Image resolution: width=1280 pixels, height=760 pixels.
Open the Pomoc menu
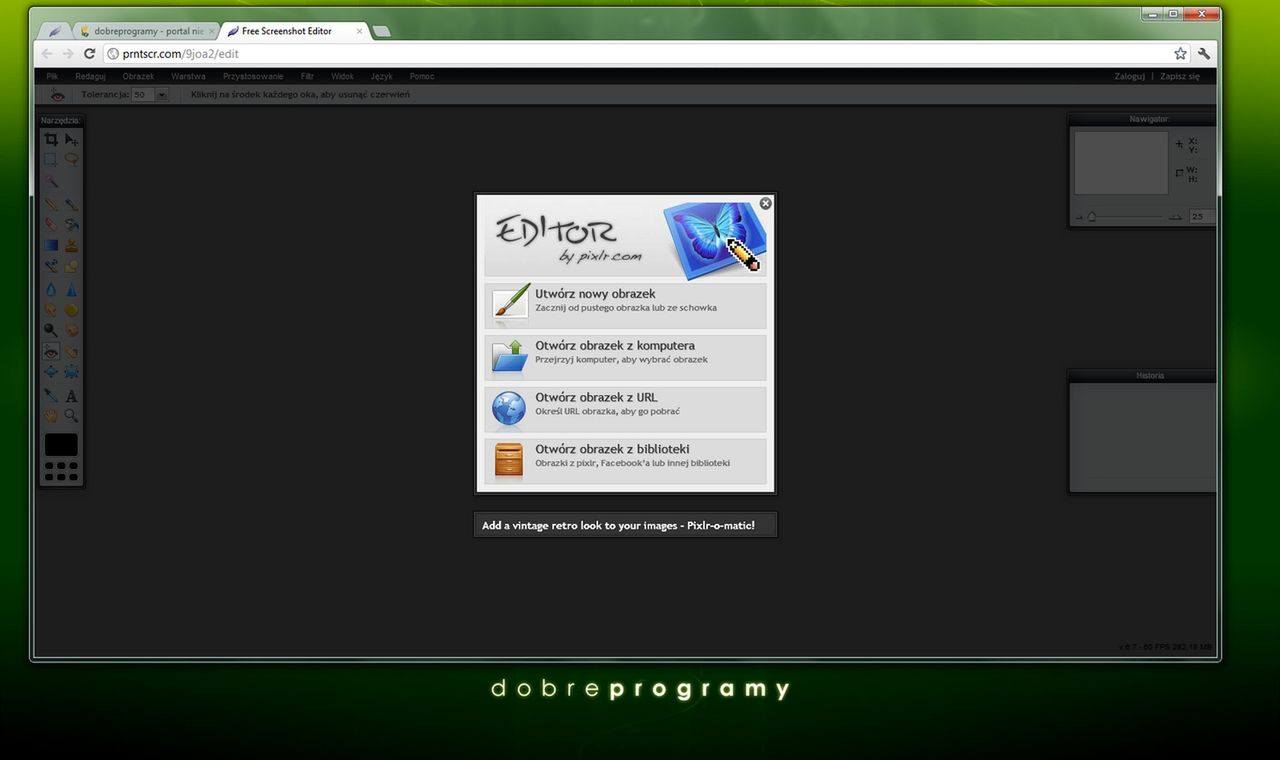click(x=421, y=76)
